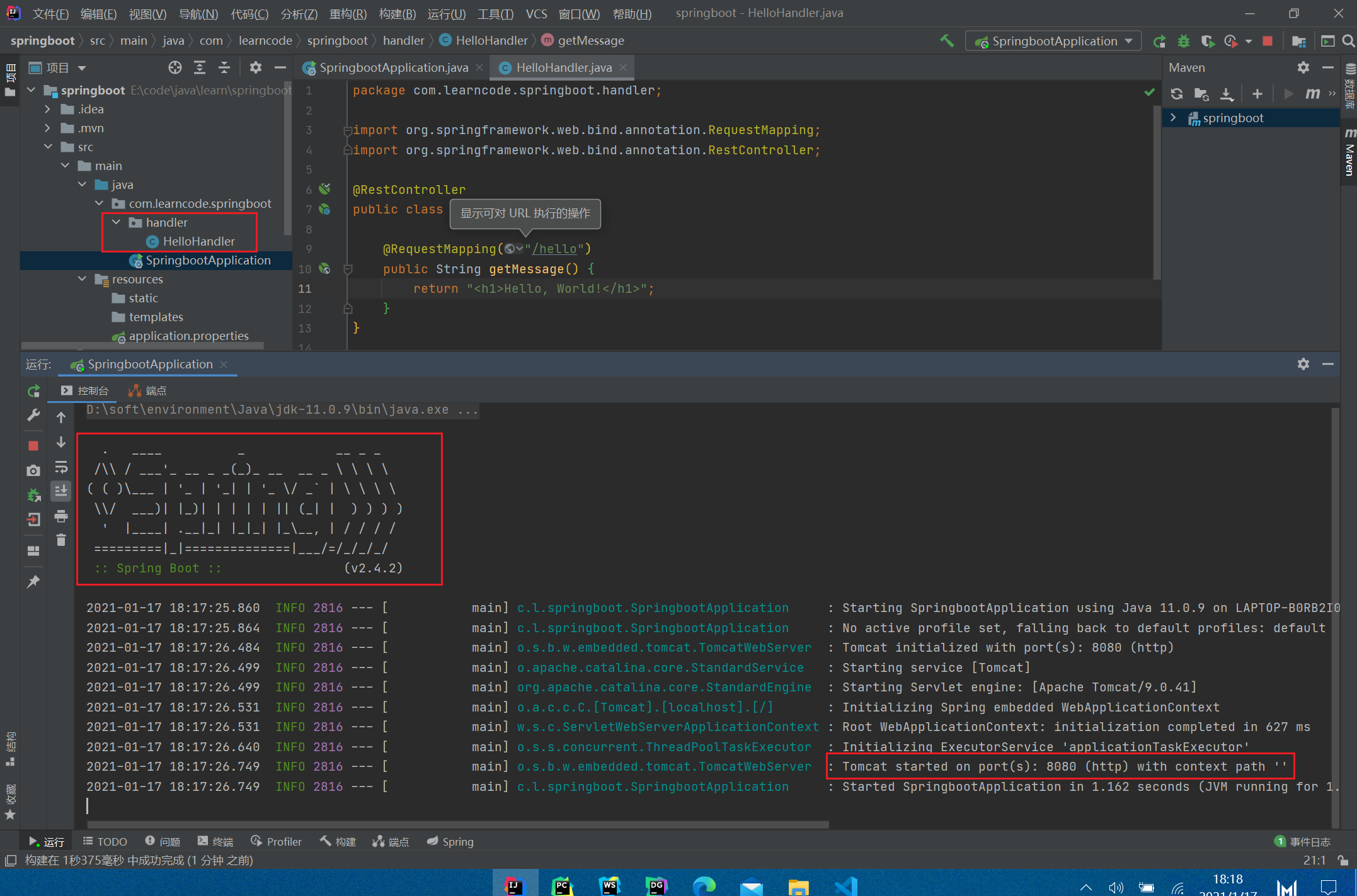Open Project panel settings gear

tap(255, 67)
